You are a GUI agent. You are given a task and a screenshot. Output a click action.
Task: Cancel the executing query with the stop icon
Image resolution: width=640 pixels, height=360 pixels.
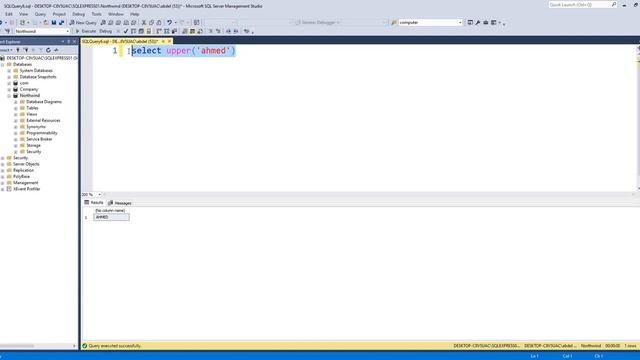(118, 31)
